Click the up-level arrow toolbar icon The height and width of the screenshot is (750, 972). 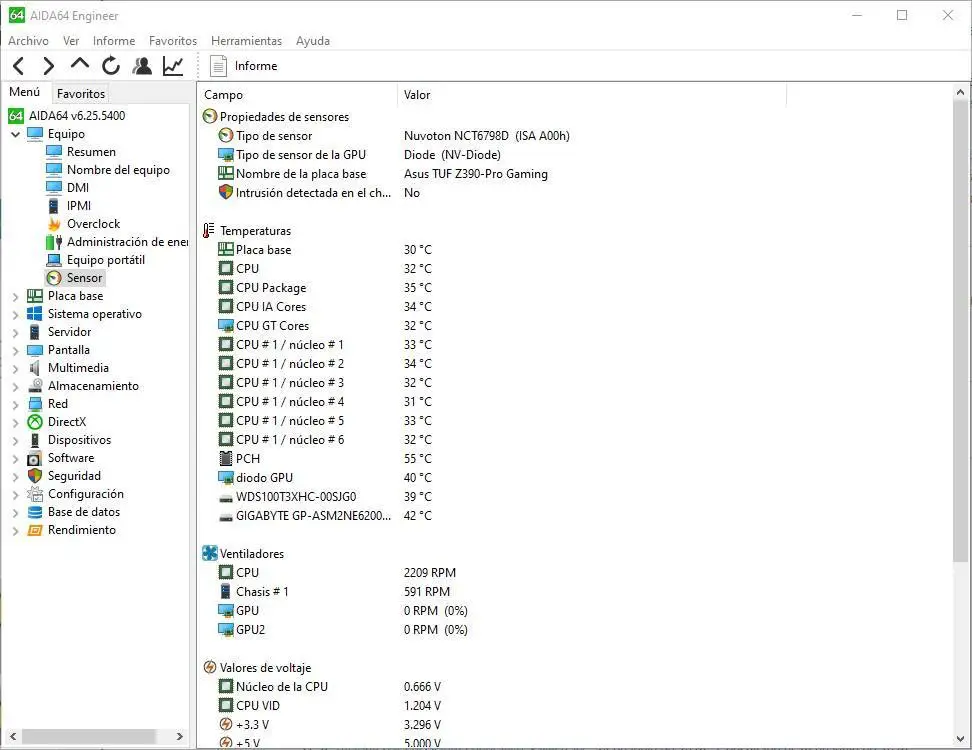[x=79, y=64]
